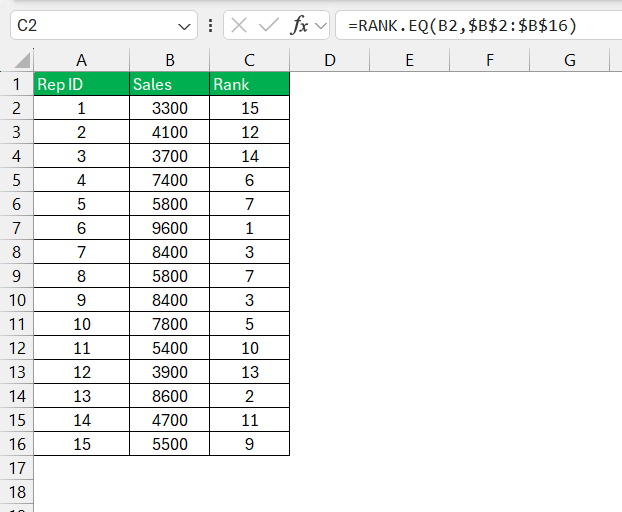This screenshot has height=512, width=622.
Task: Select row 5 header
Action: click(16, 180)
